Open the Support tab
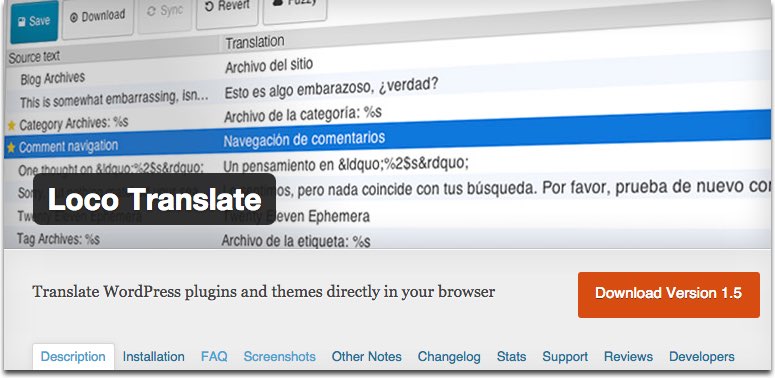This screenshot has height=378, width=775. coord(565,357)
